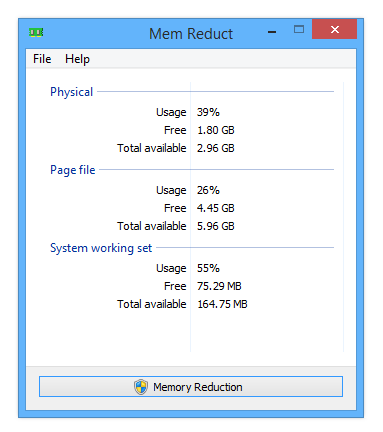383x432 pixels.
Task: Click the Physical total available 2.96 GB
Action: coord(216,148)
